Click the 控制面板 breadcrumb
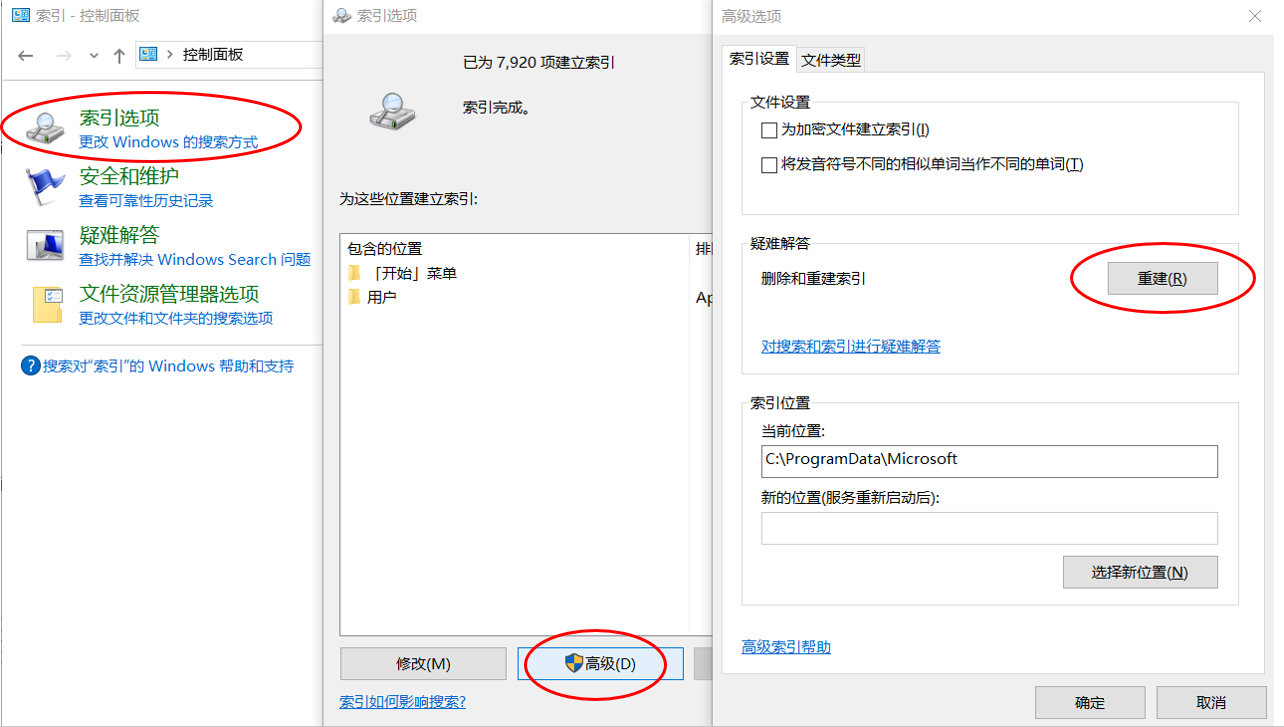The image size is (1284, 727). click(x=213, y=55)
